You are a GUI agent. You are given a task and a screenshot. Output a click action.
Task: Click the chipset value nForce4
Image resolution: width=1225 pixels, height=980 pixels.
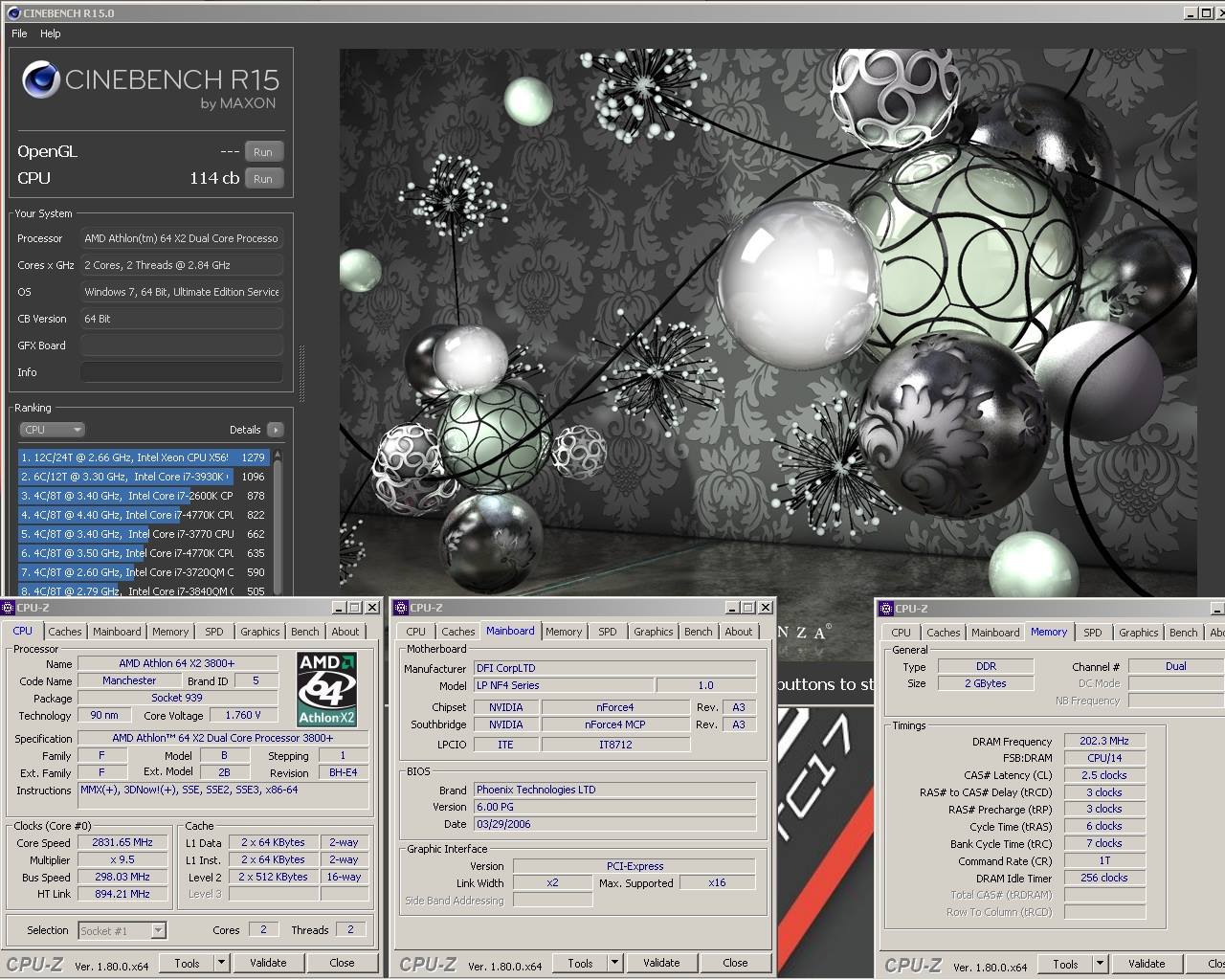[x=614, y=707]
